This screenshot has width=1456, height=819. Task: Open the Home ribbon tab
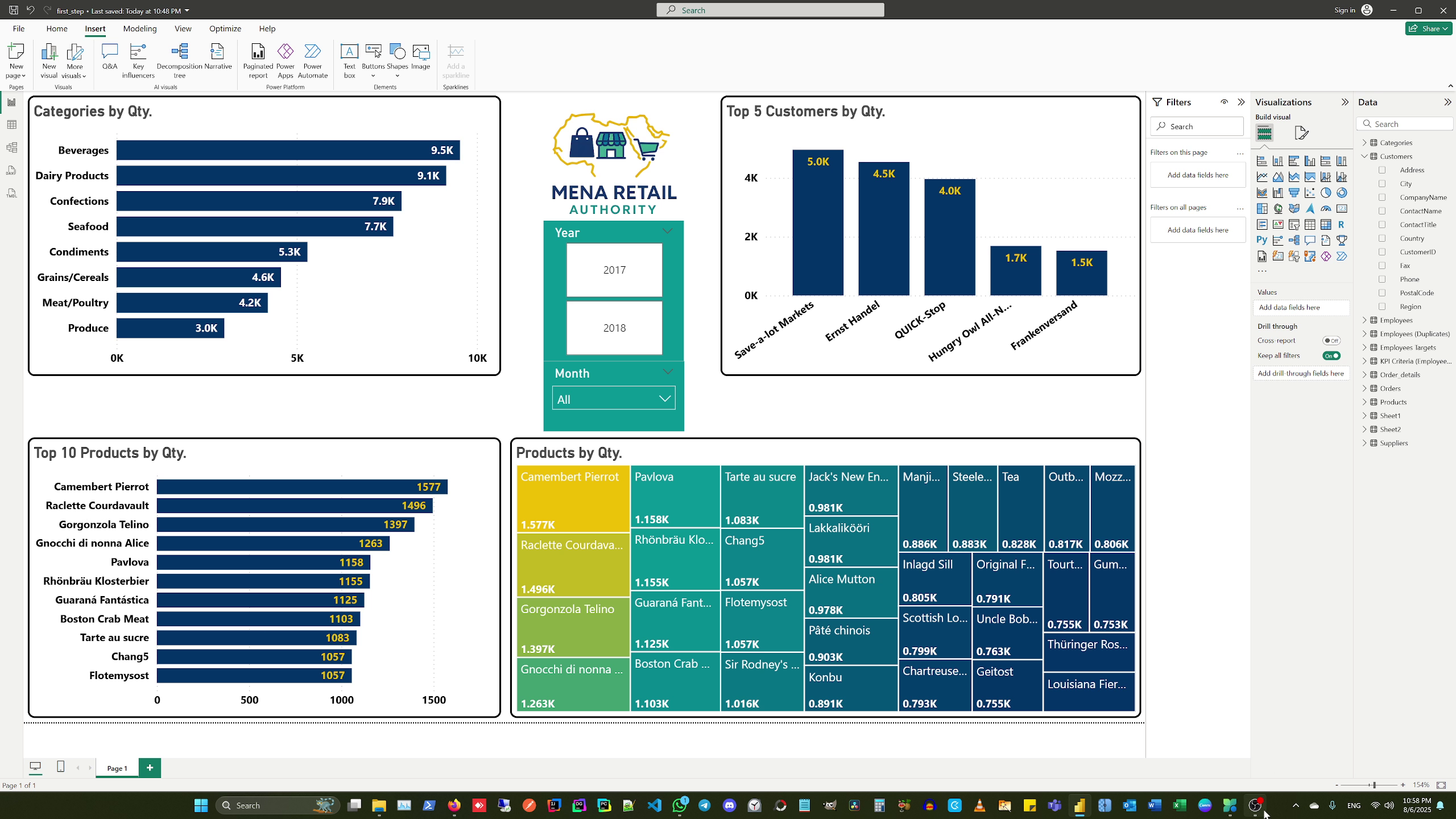57,28
